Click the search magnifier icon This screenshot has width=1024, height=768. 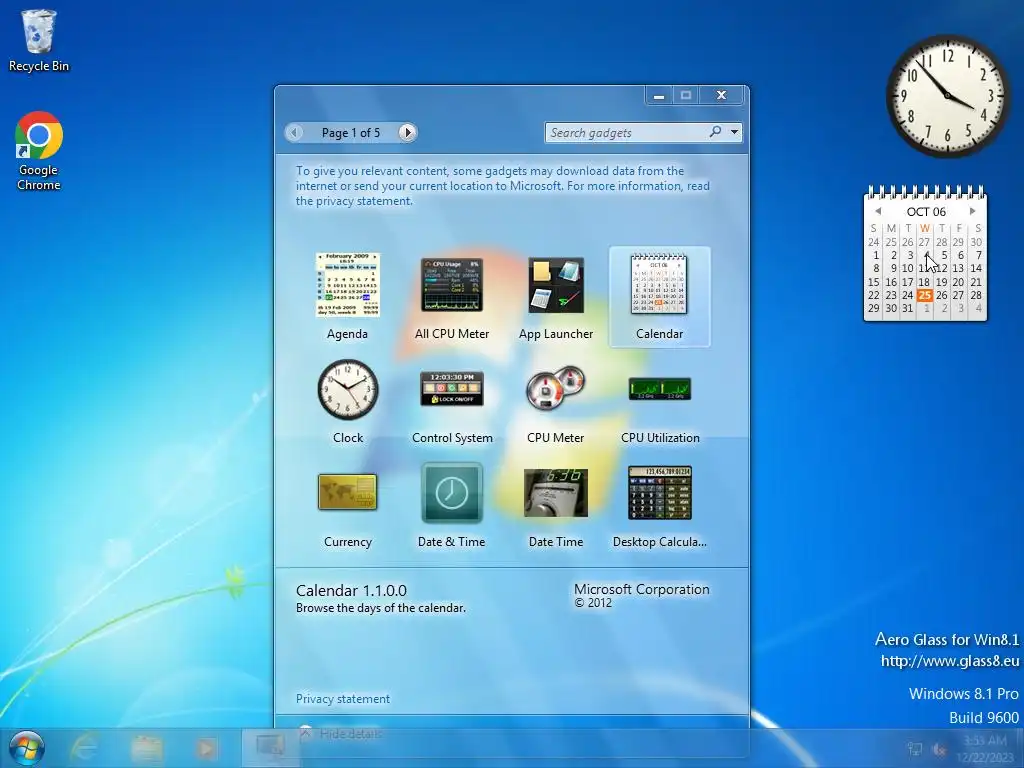pos(716,132)
